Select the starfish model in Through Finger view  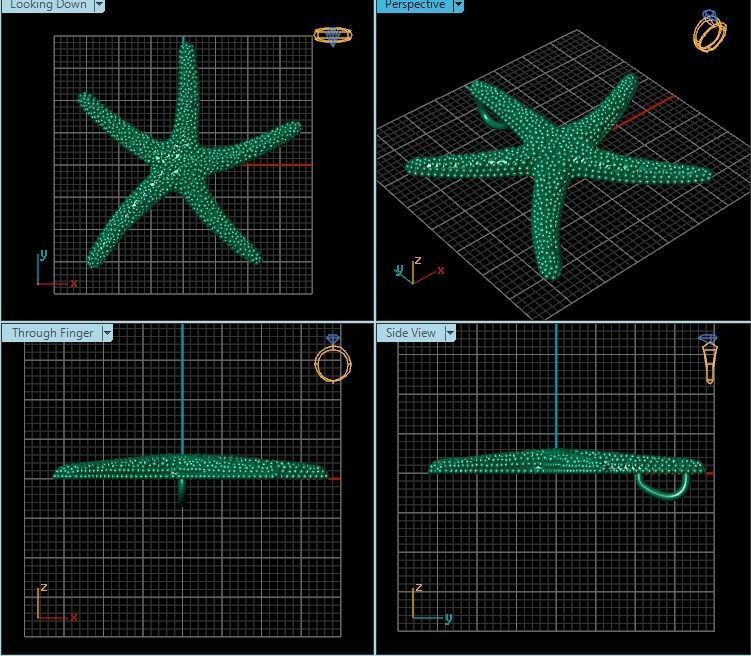pyautogui.click(x=189, y=467)
